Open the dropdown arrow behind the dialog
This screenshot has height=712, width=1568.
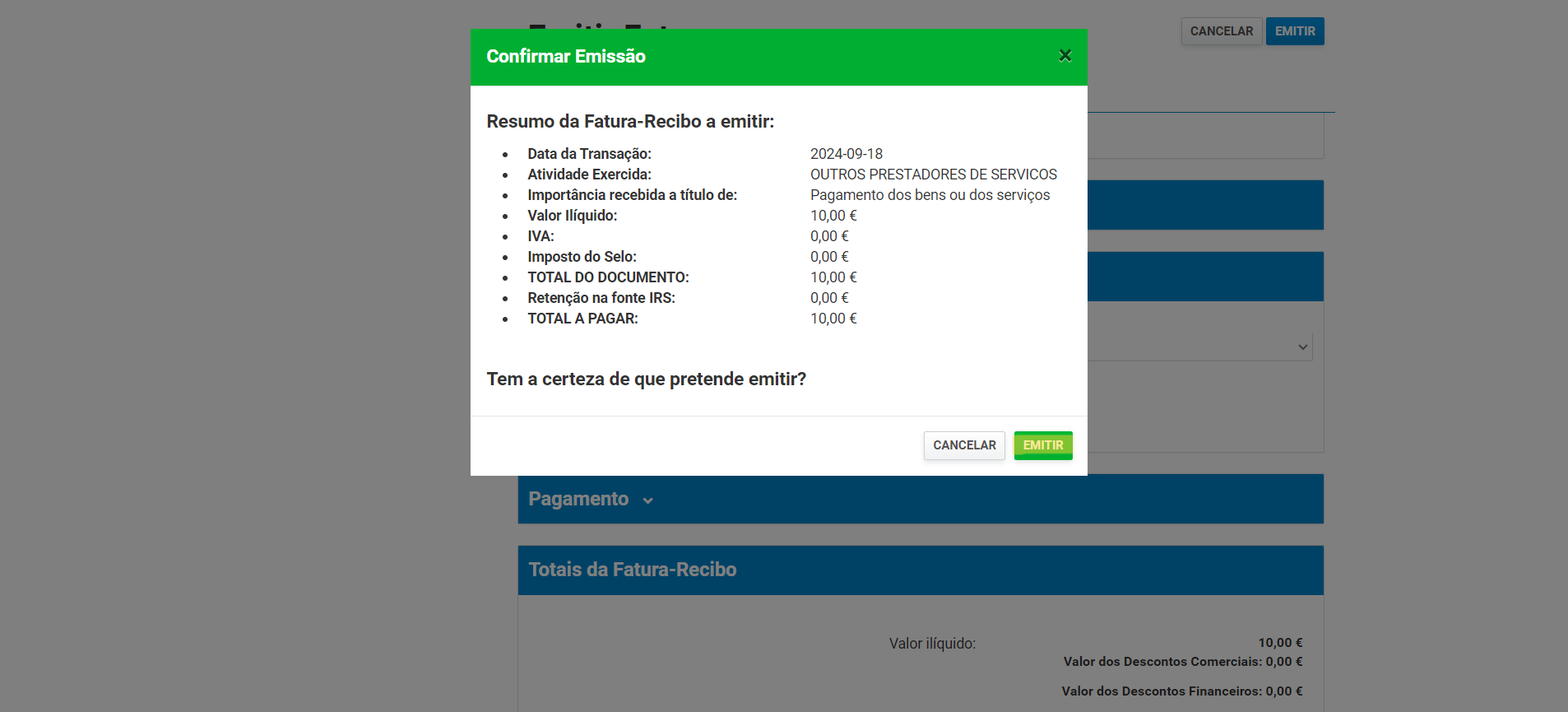coord(1302,347)
